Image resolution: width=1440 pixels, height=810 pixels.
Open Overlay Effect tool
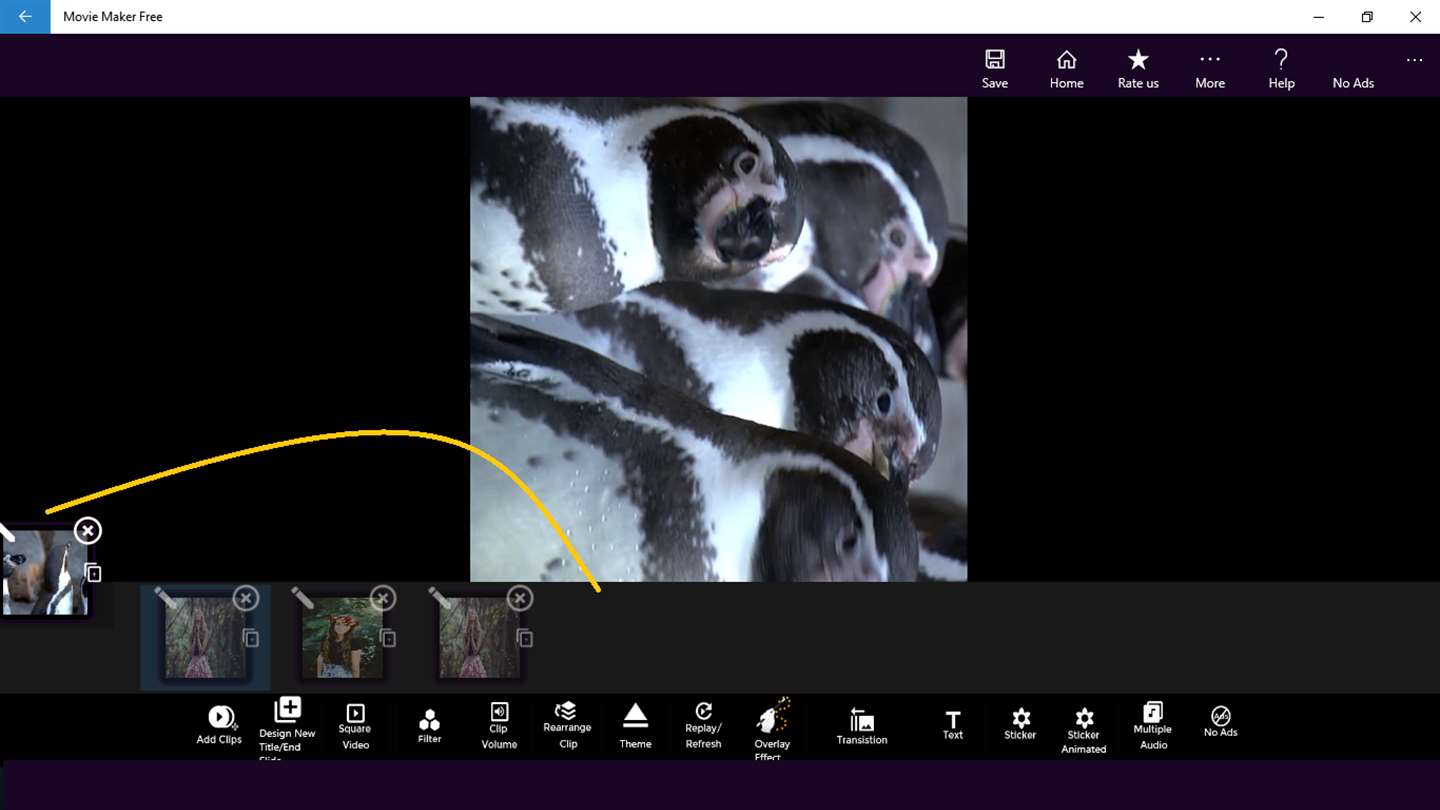(772, 728)
